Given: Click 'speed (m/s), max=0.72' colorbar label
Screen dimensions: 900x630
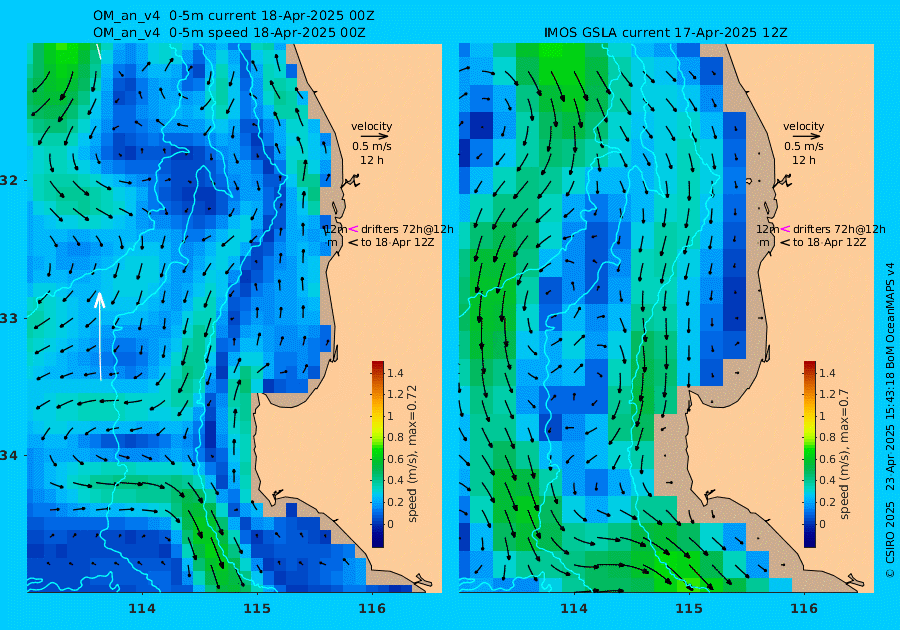Looking at the screenshot, I should [x=412, y=454].
